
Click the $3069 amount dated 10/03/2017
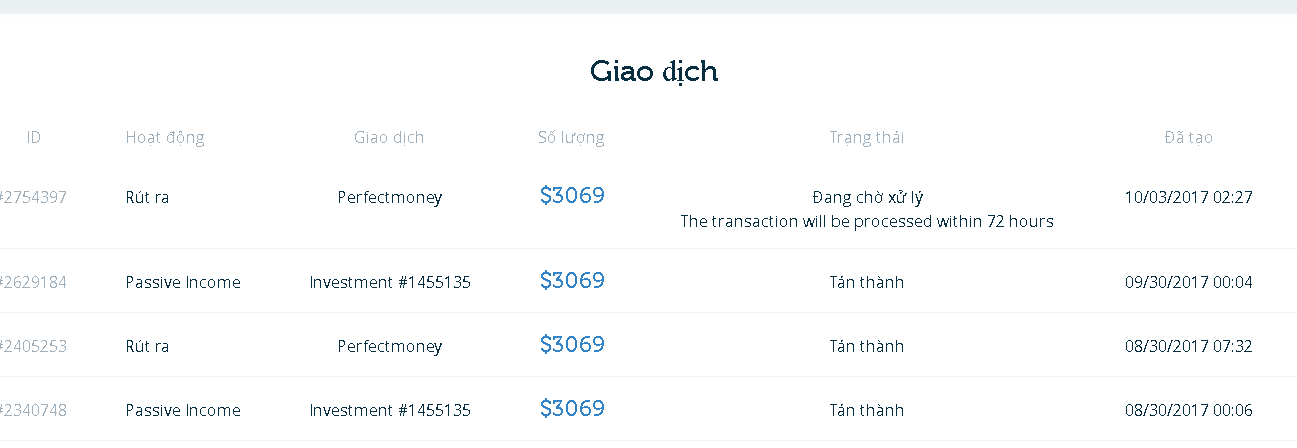pyautogui.click(x=572, y=196)
